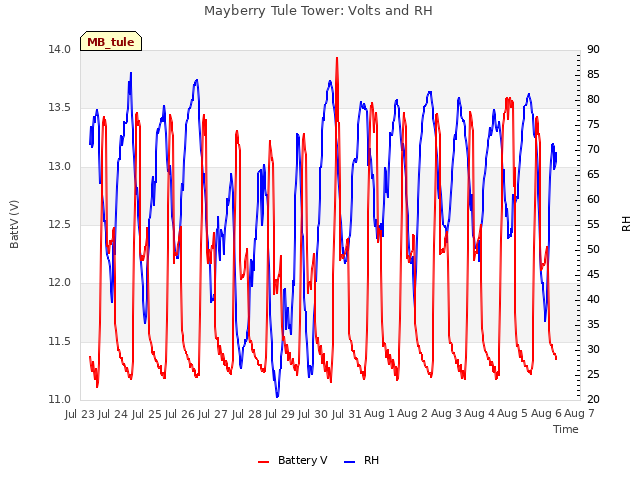Click the BattV (V) axis label
Viewport: 640px width, 480px height.
[x=14, y=224]
